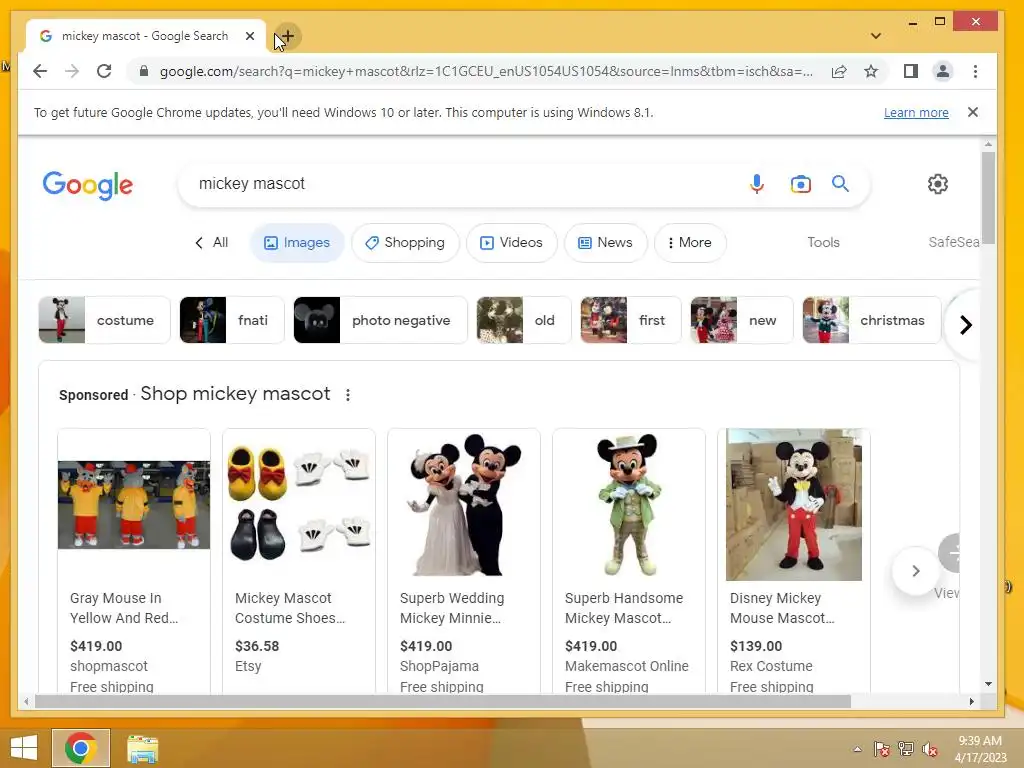Switch to Shopping results
The image size is (1024, 768).
coord(405,243)
